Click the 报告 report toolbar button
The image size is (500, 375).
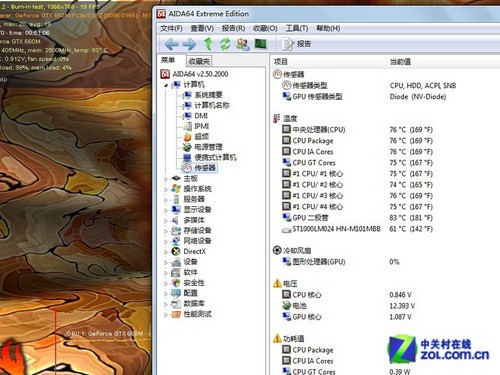coord(296,44)
